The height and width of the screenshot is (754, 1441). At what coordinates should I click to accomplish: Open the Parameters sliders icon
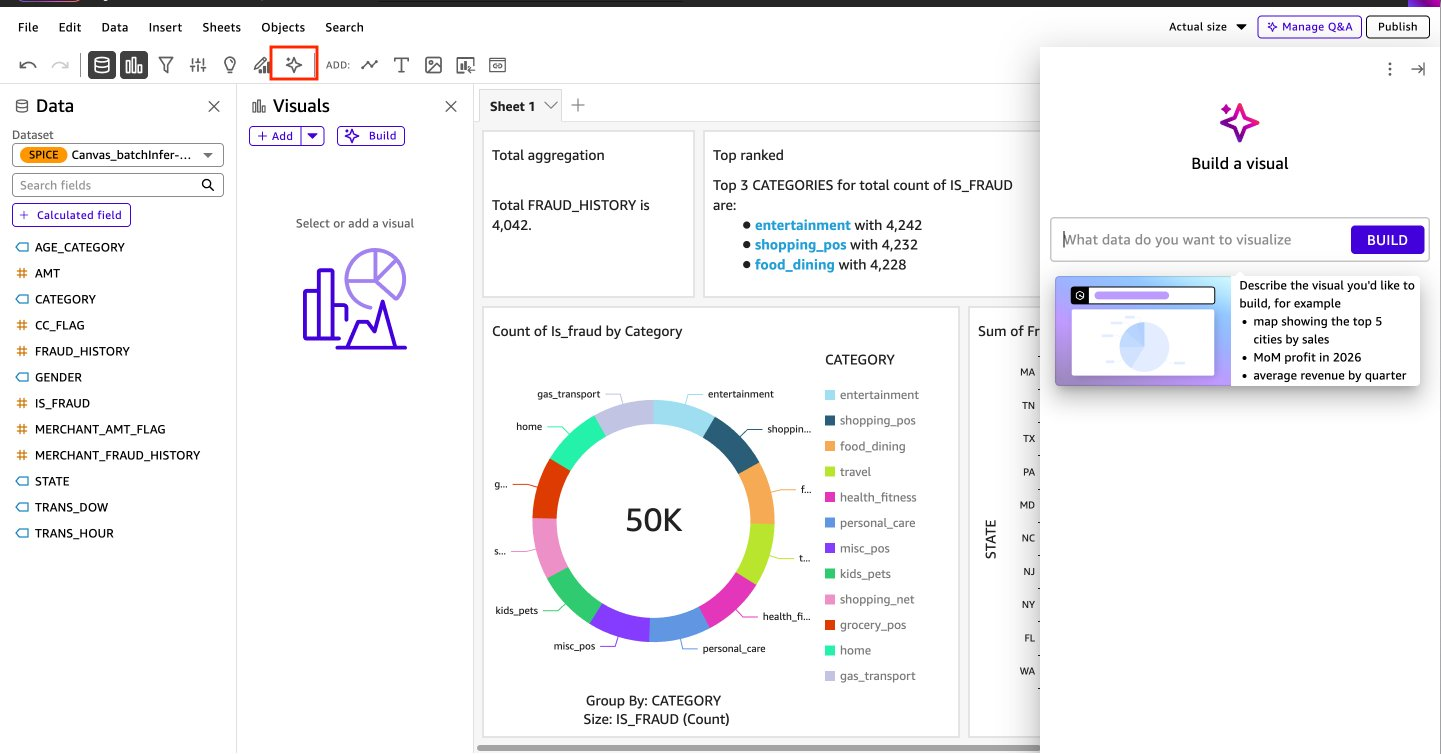(x=198, y=65)
